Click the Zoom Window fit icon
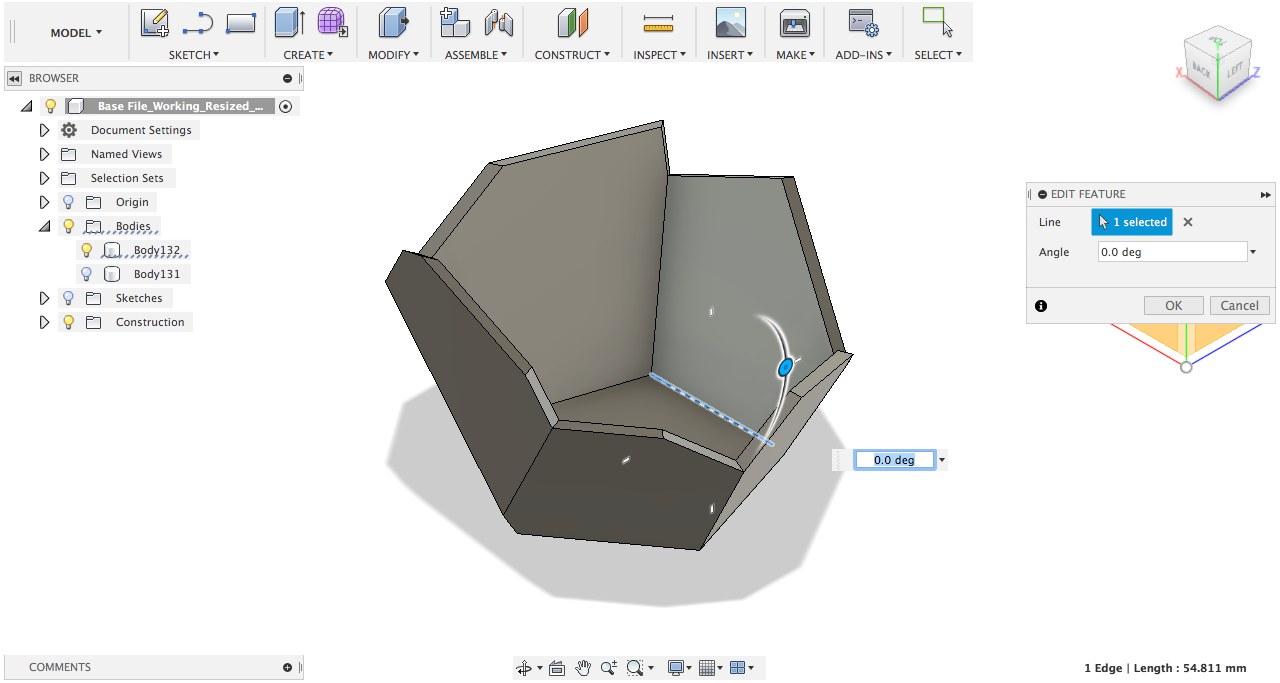Screen dimensions: 1280x683 click(x=634, y=668)
